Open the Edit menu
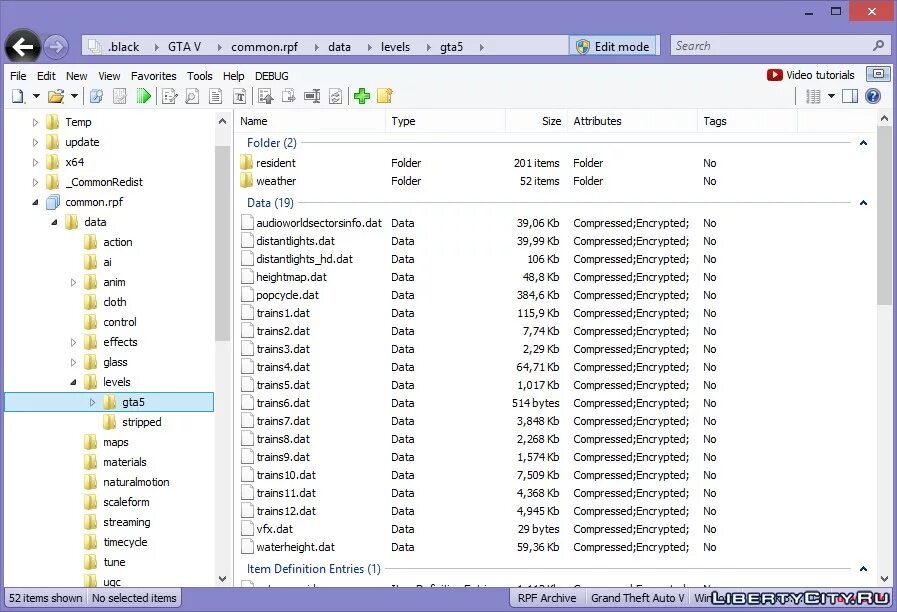Viewport: 897px width, 612px height. tap(46, 76)
